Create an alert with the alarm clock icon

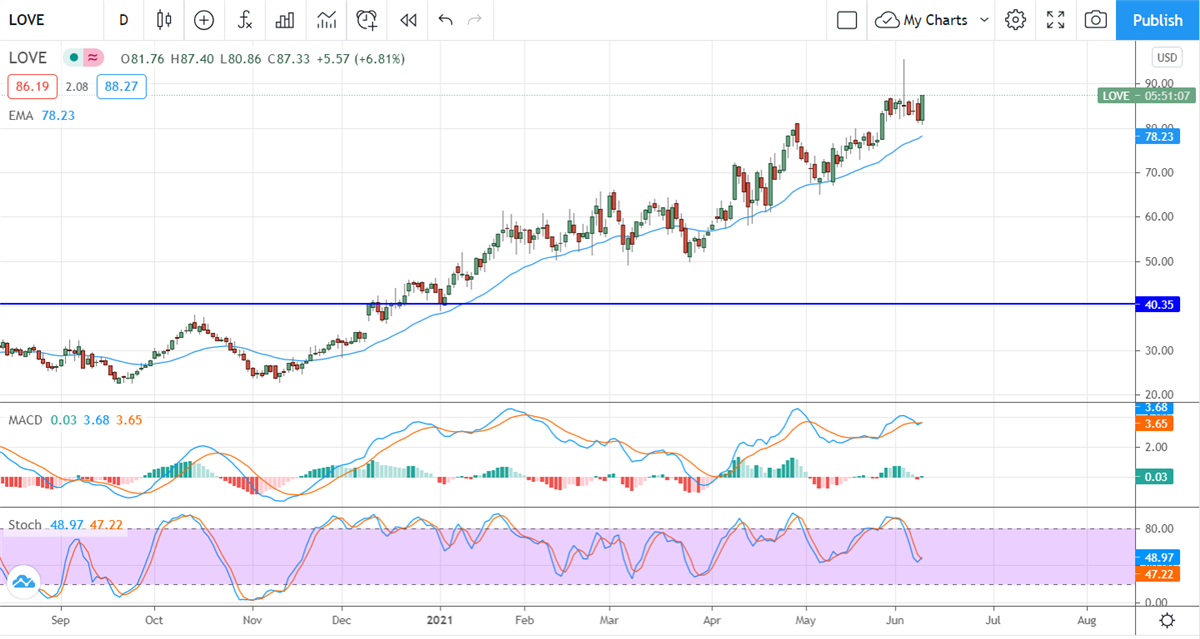(x=367, y=20)
